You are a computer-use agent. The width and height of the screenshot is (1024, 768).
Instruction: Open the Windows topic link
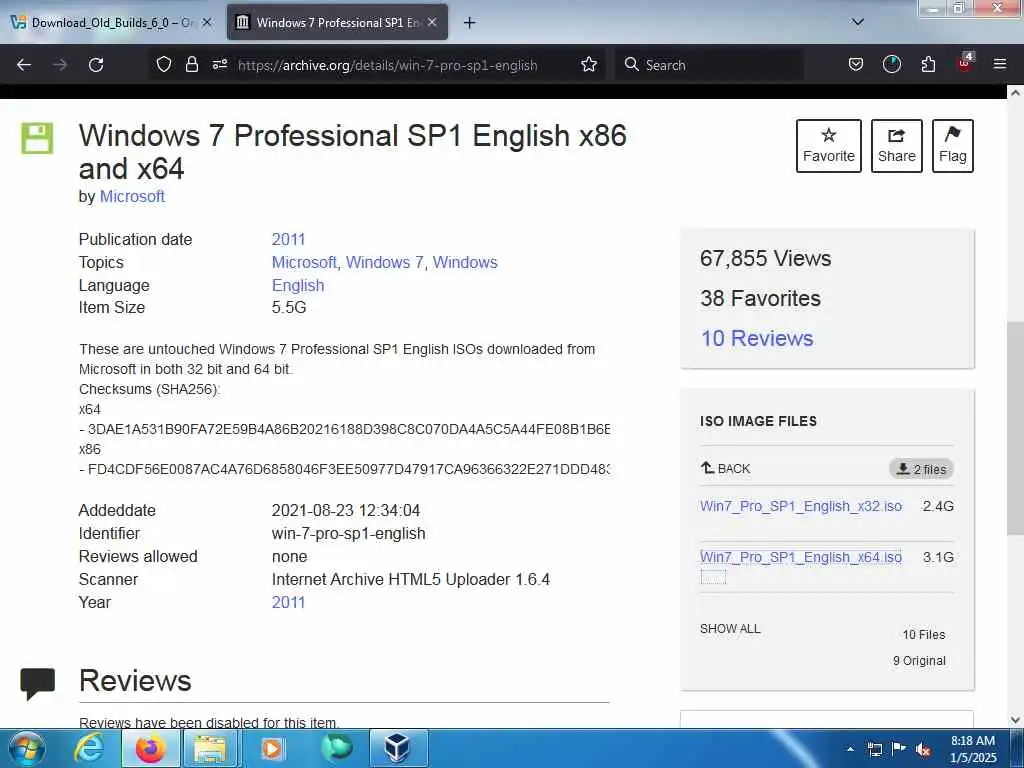(x=465, y=263)
